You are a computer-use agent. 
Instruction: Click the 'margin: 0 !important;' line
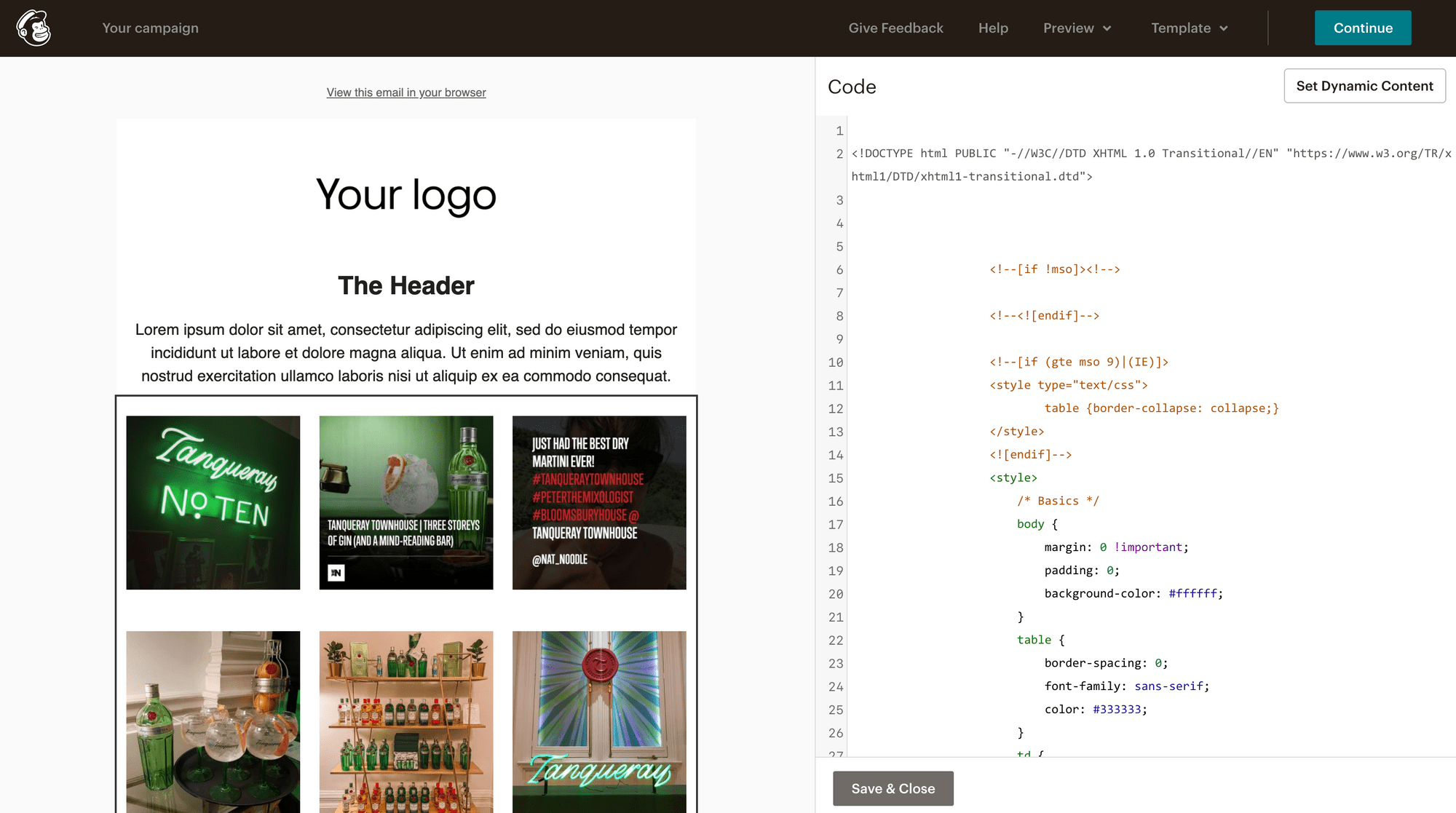click(x=1116, y=547)
